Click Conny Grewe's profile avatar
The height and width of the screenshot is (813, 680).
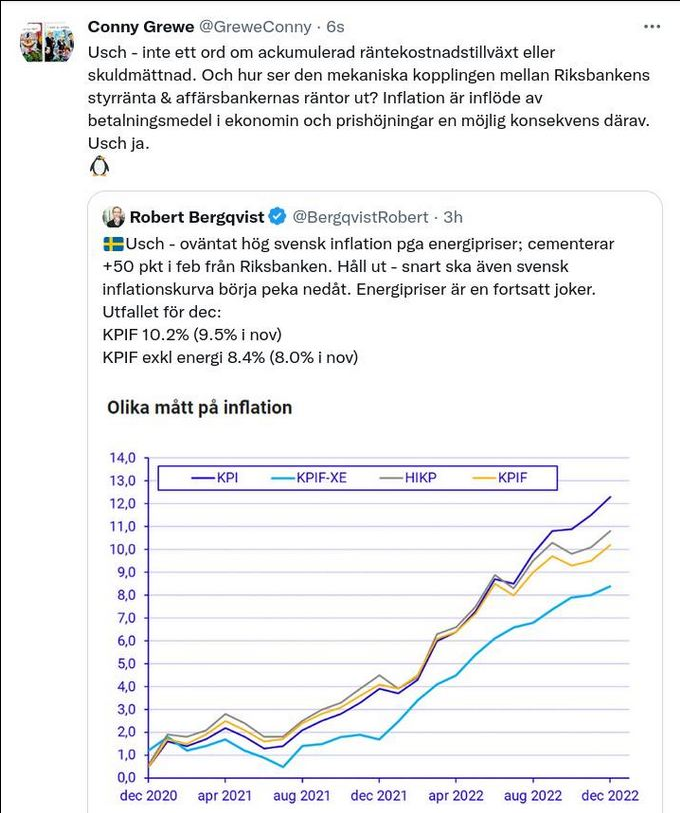[x=46, y=43]
